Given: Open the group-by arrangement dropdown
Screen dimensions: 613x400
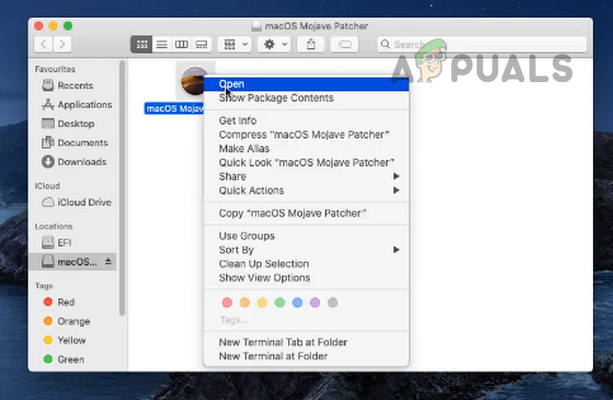Looking at the screenshot, I should pyautogui.click(x=235, y=44).
